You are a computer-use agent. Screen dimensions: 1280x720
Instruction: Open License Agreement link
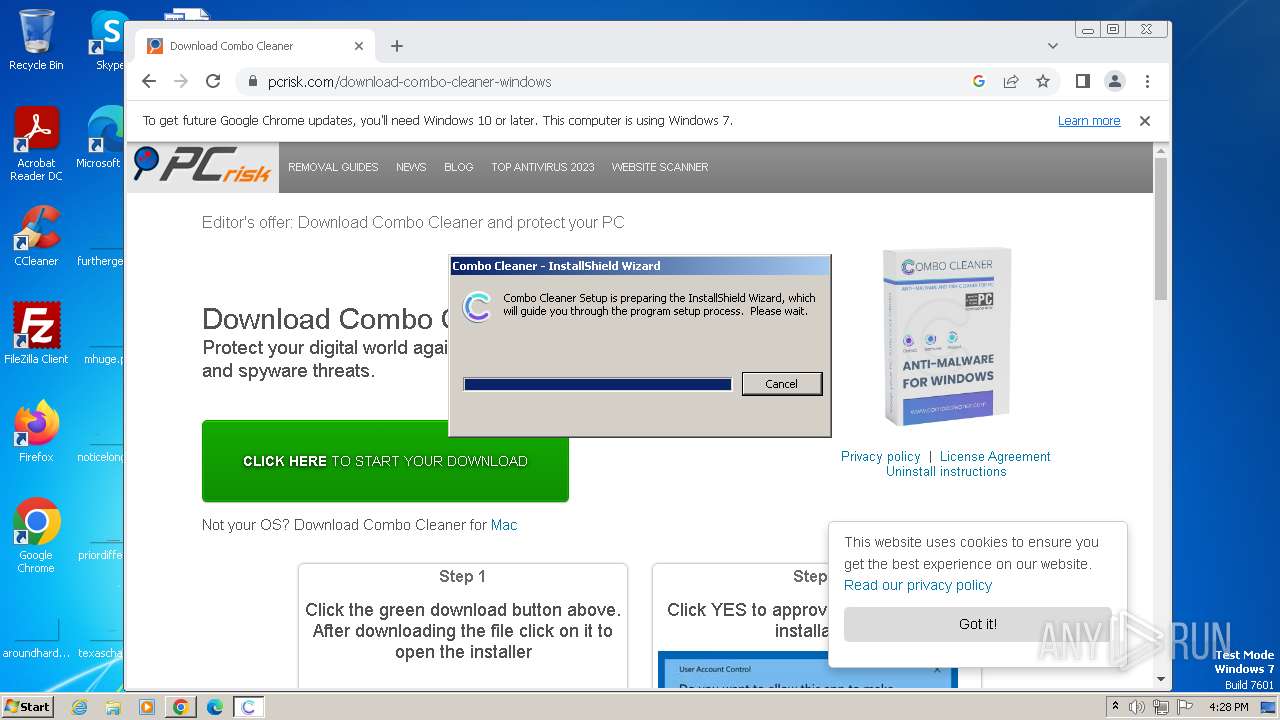(995, 456)
